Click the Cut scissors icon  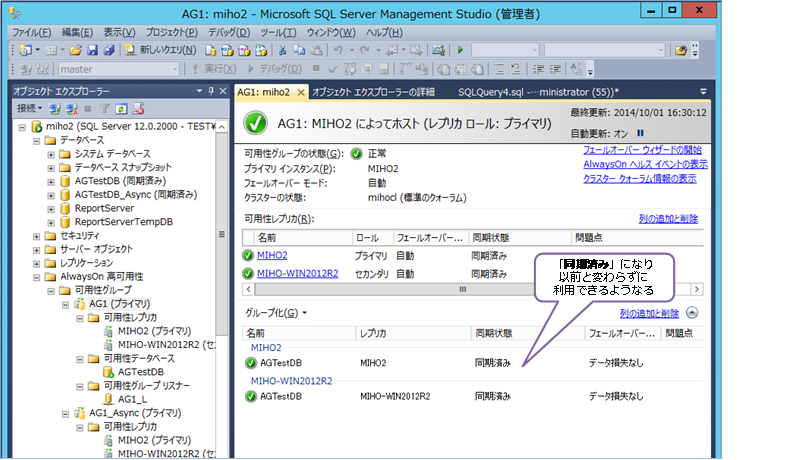pyautogui.click(x=282, y=50)
